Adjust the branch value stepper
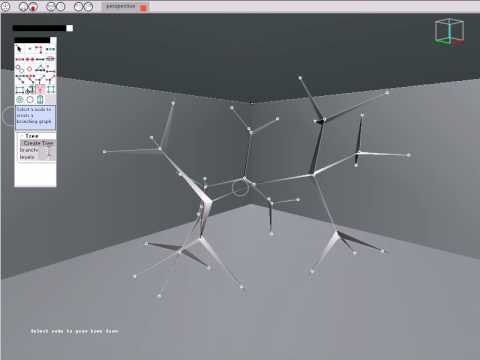This screenshot has width=480, height=360. tap(50, 150)
